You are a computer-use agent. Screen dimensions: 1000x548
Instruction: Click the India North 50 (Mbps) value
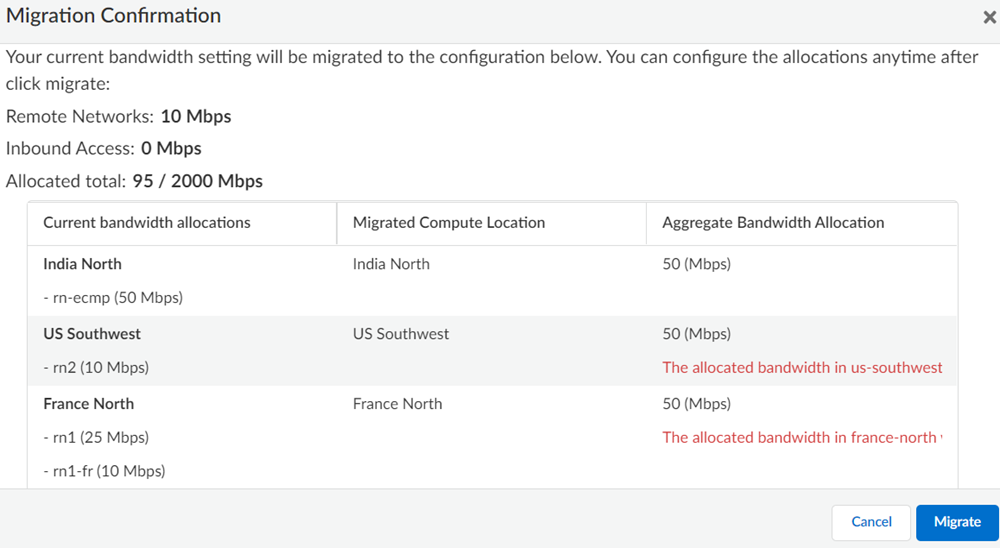click(696, 264)
